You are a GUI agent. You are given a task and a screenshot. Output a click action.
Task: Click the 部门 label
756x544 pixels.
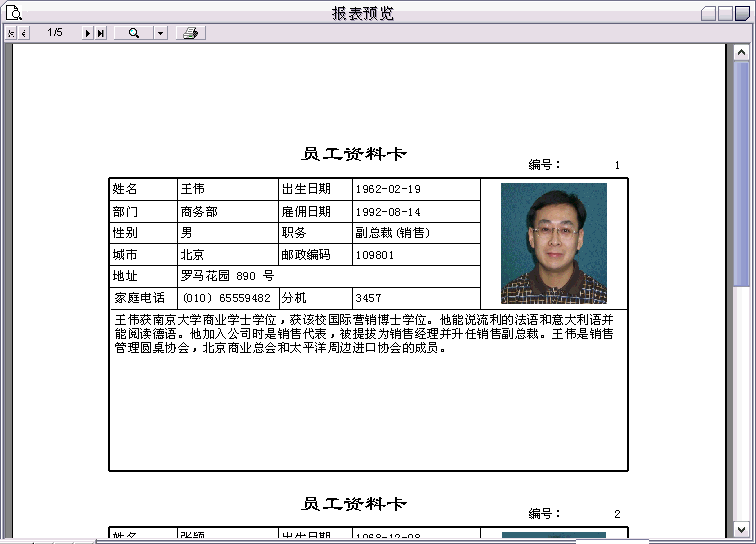[125, 212]
